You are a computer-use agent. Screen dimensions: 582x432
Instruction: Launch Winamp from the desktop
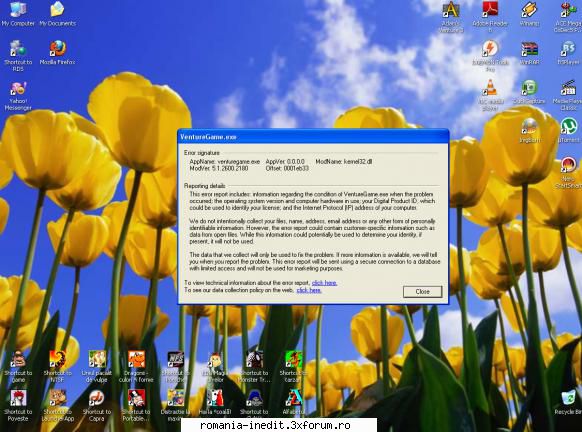[529, 13]
